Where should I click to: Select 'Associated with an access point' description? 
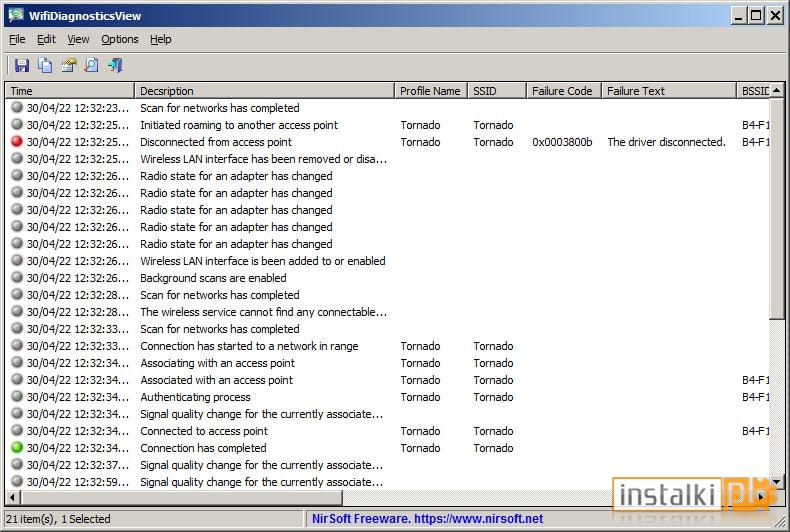coord(217,380)
